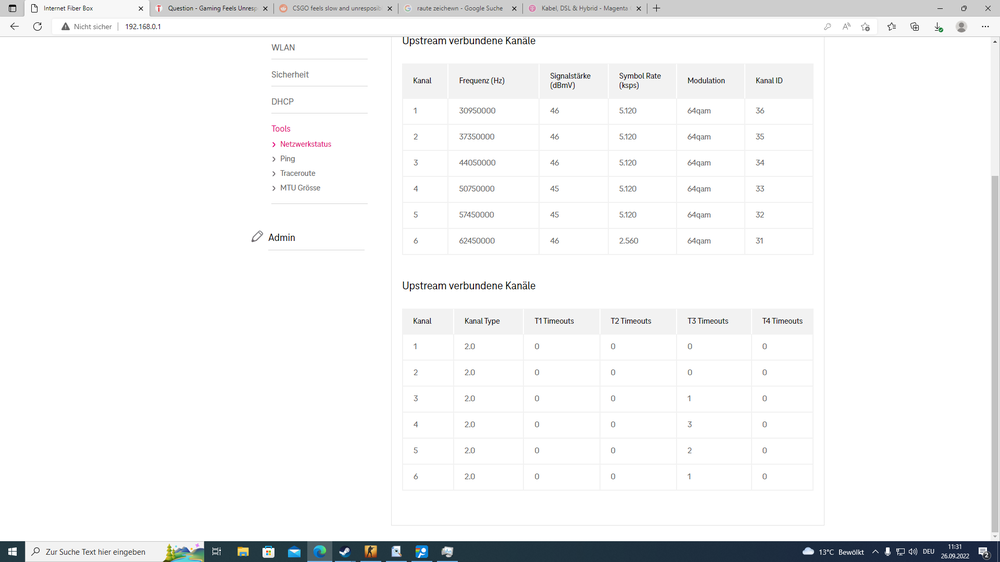Open the browser profile avatar
The height and width of the screenshot is (562, 1000).
[x=961, y=27]
